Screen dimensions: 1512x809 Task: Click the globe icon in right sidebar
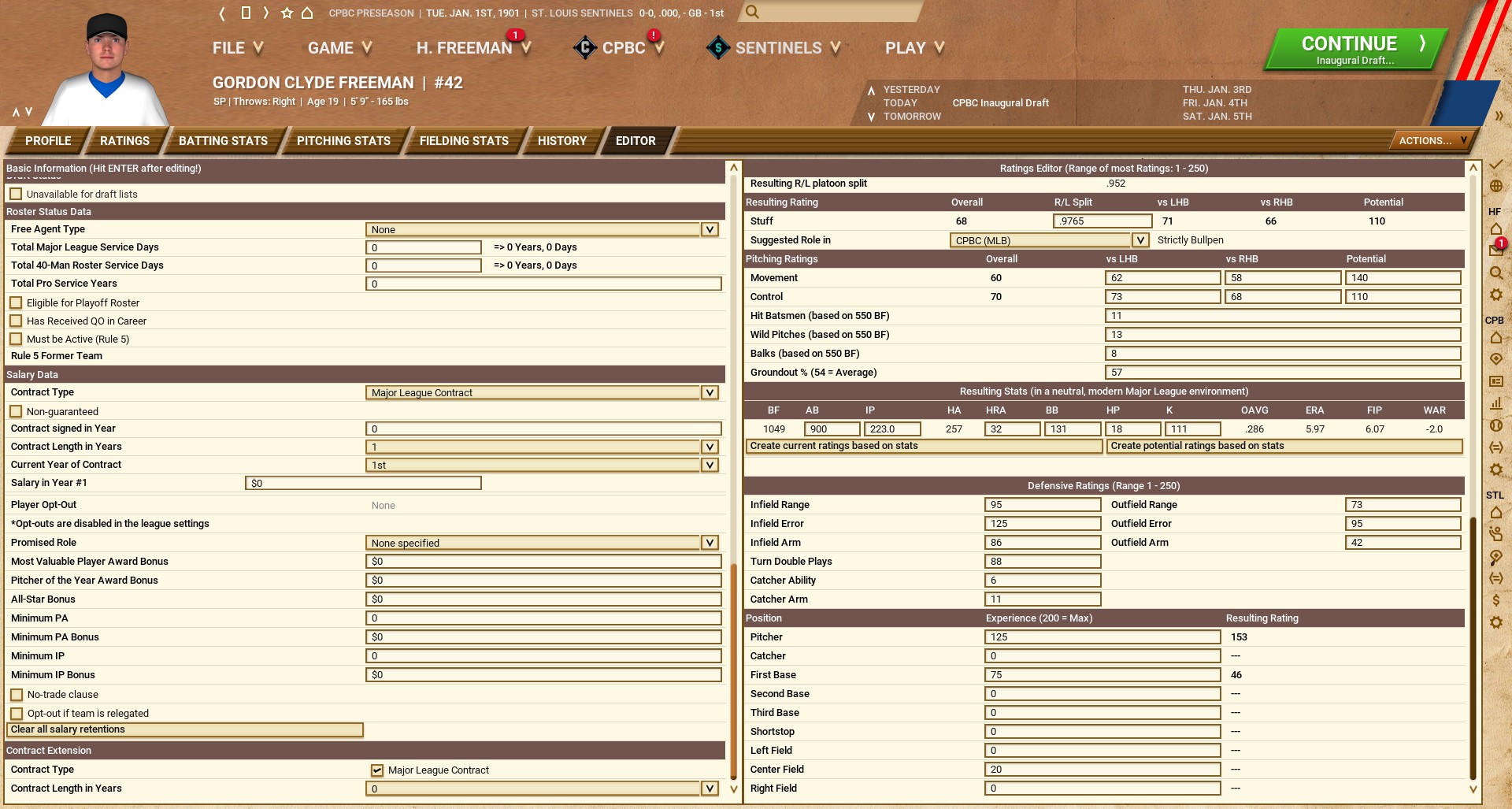1495,187
